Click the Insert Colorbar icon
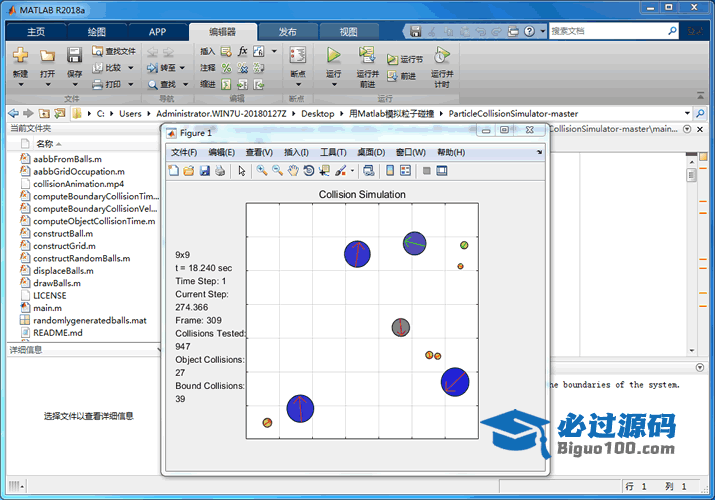 pyautogui.click(x=390, y=171)
